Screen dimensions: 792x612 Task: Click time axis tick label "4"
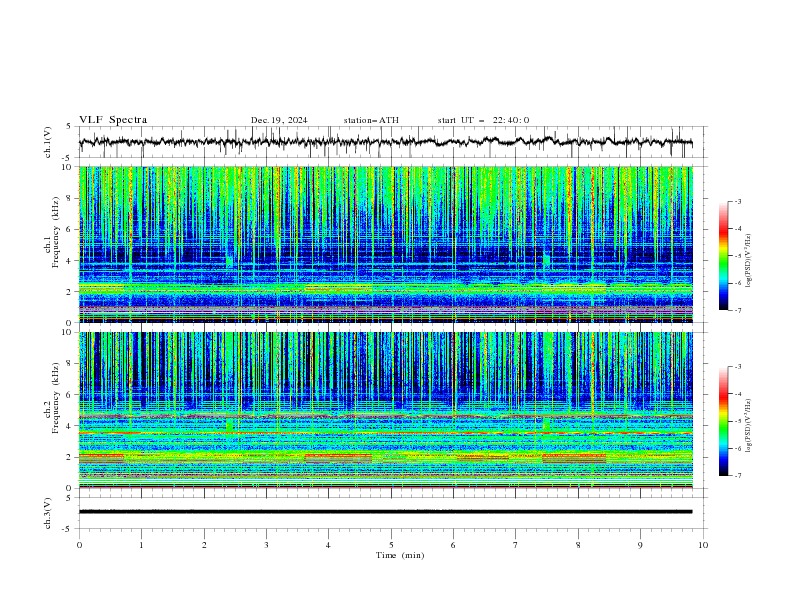click(x=329, y=545)
